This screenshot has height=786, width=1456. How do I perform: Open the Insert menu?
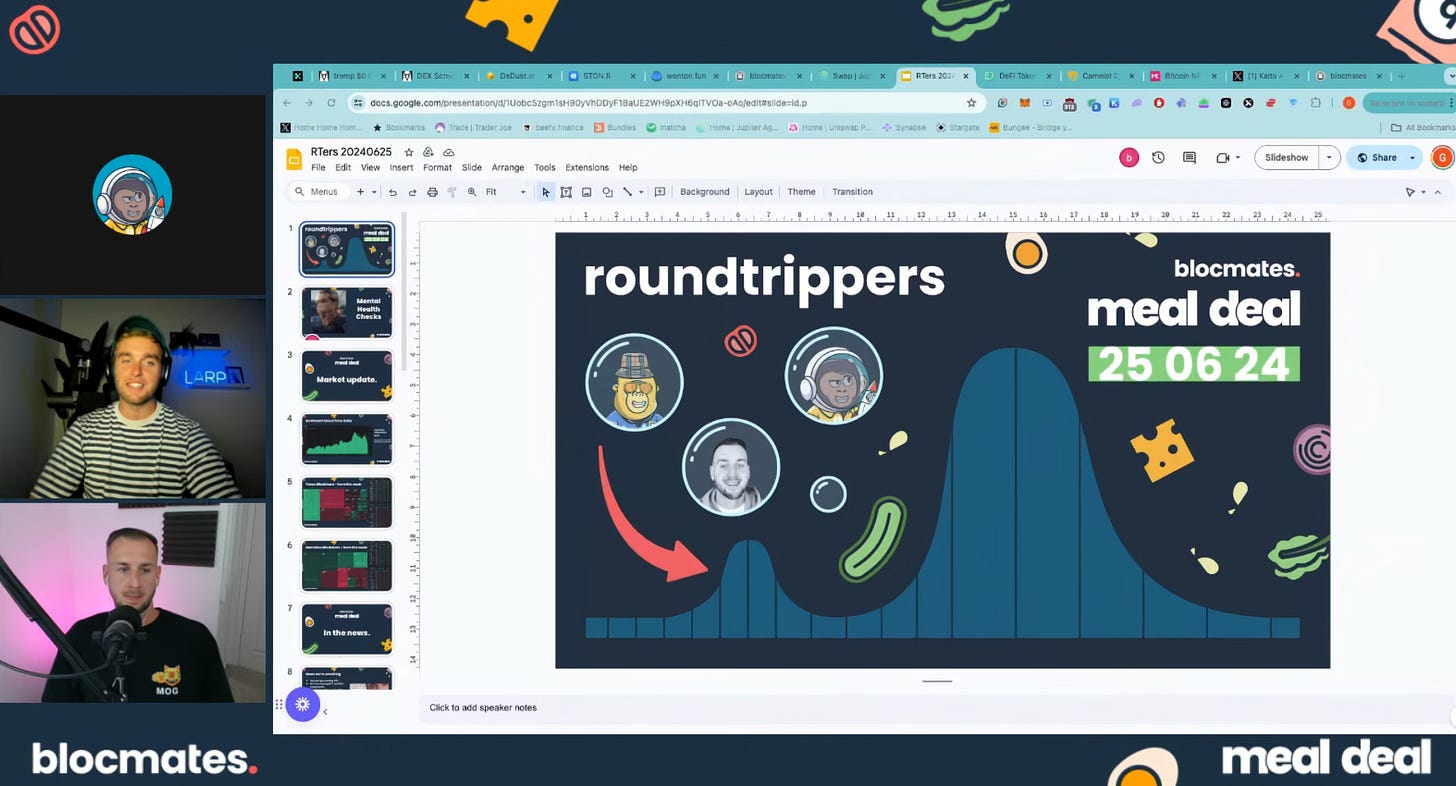pos(401,168)
